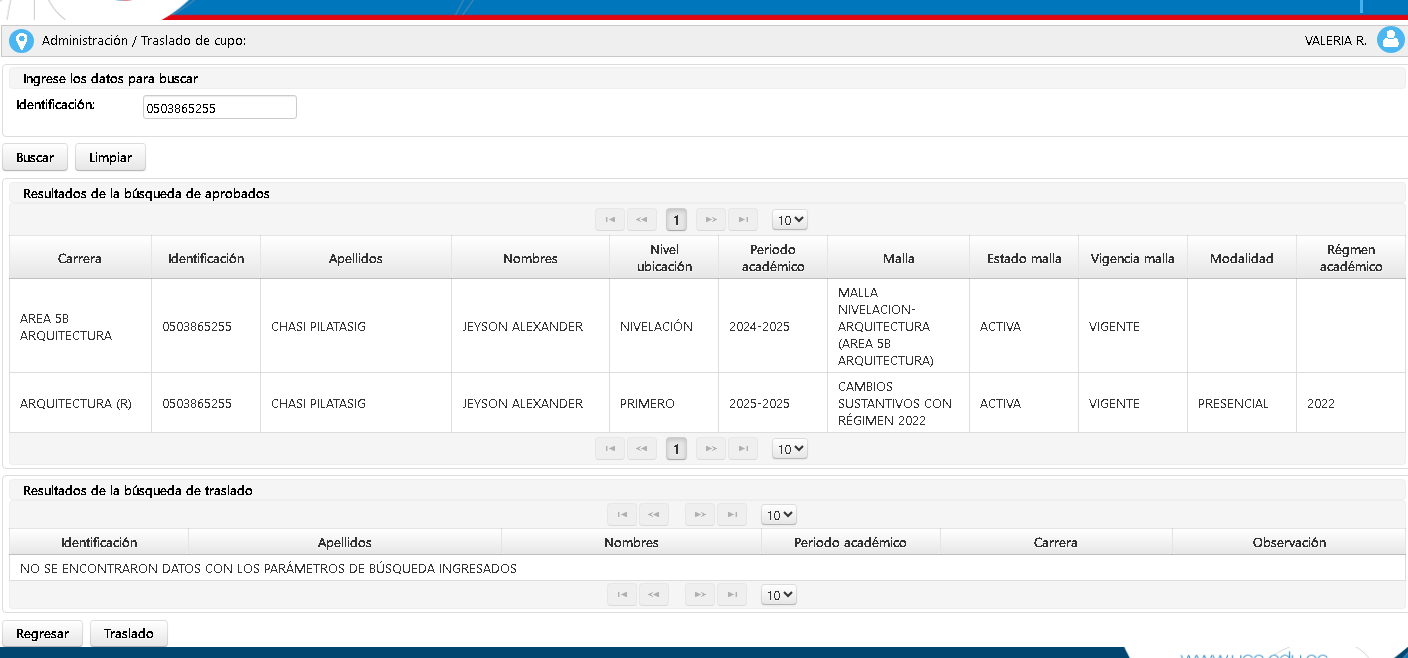Image resolution: width=1408 pixels, height=658 pixels.
Task: Click the location pin icon beside Administración
Action: tap(21, 41)
